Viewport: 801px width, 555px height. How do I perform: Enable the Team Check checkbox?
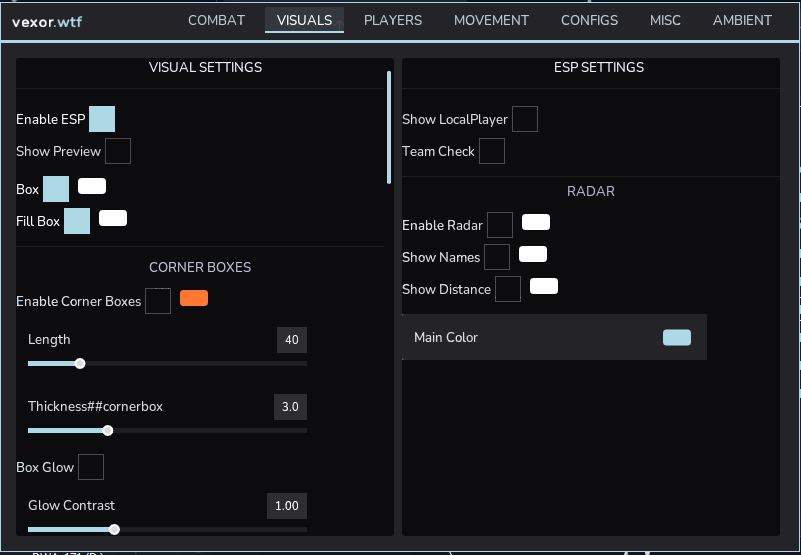tap(492, 151)
